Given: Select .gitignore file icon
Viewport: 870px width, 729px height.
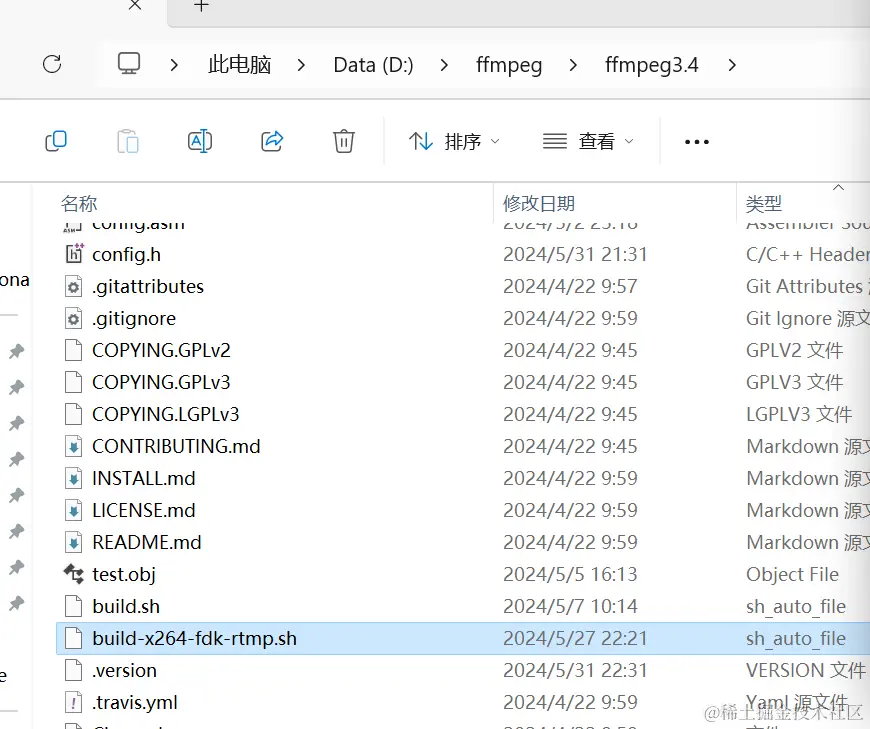Looking at the screenshot, I should click(x=74, y=318).
